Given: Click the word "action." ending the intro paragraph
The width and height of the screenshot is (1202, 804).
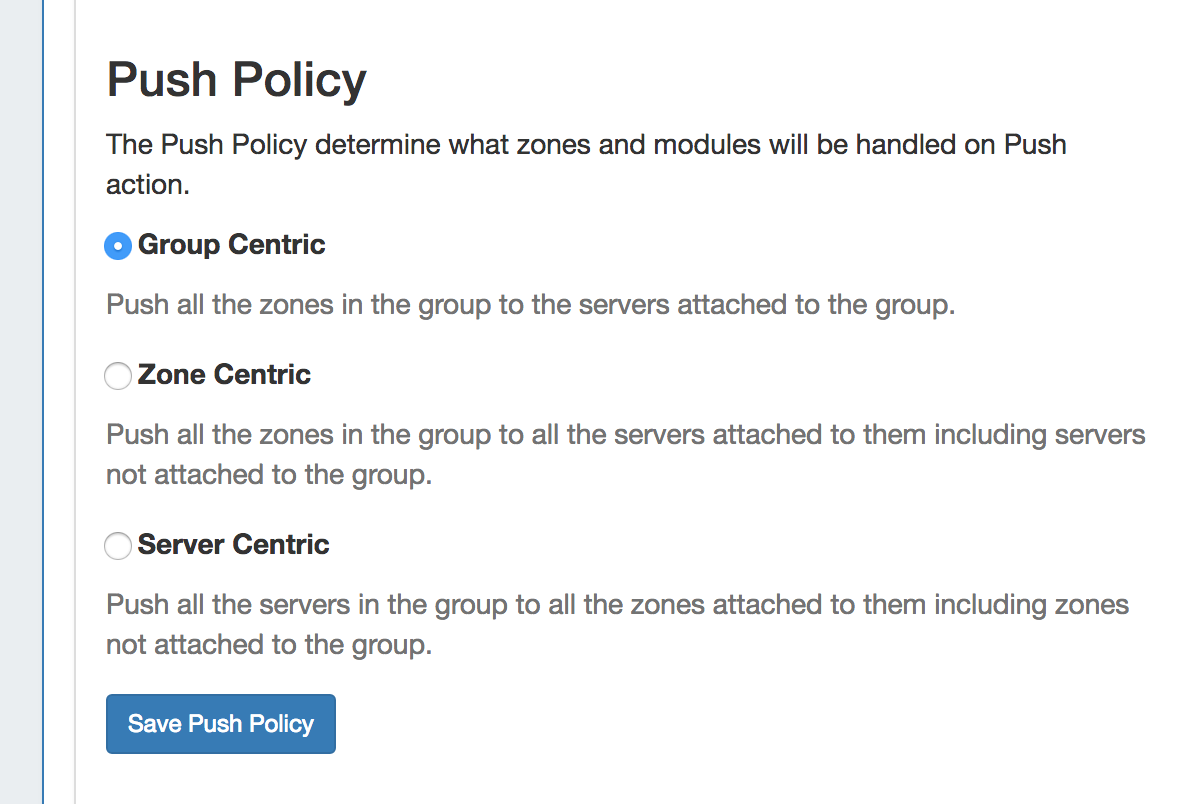Looking at the screenshot, I should [148, 185].
